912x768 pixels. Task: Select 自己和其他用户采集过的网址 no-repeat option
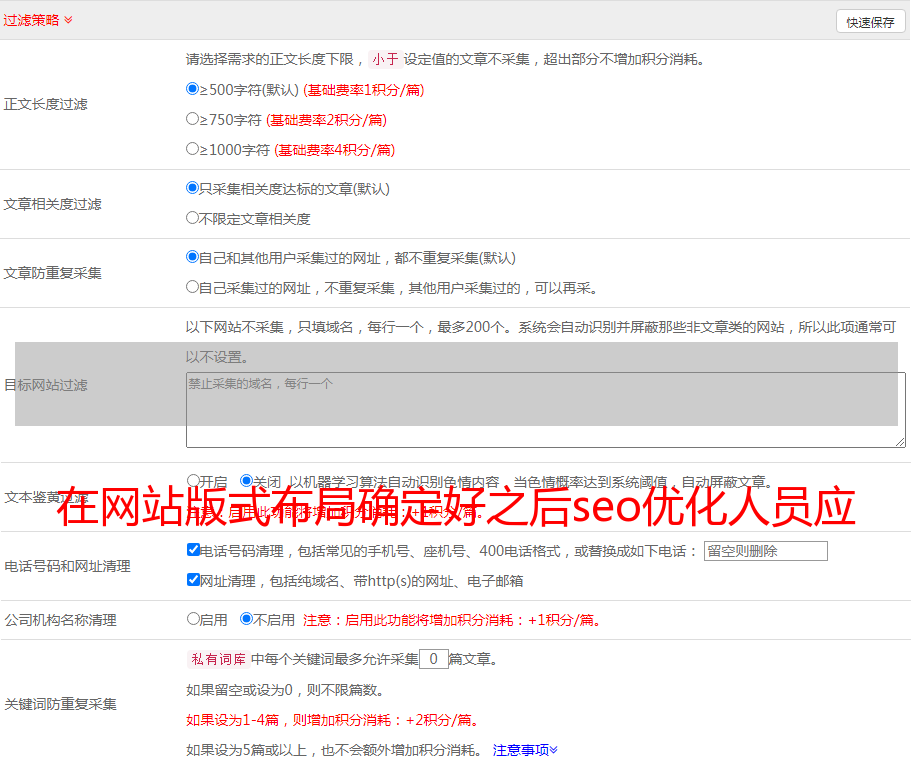coord(193,257)
